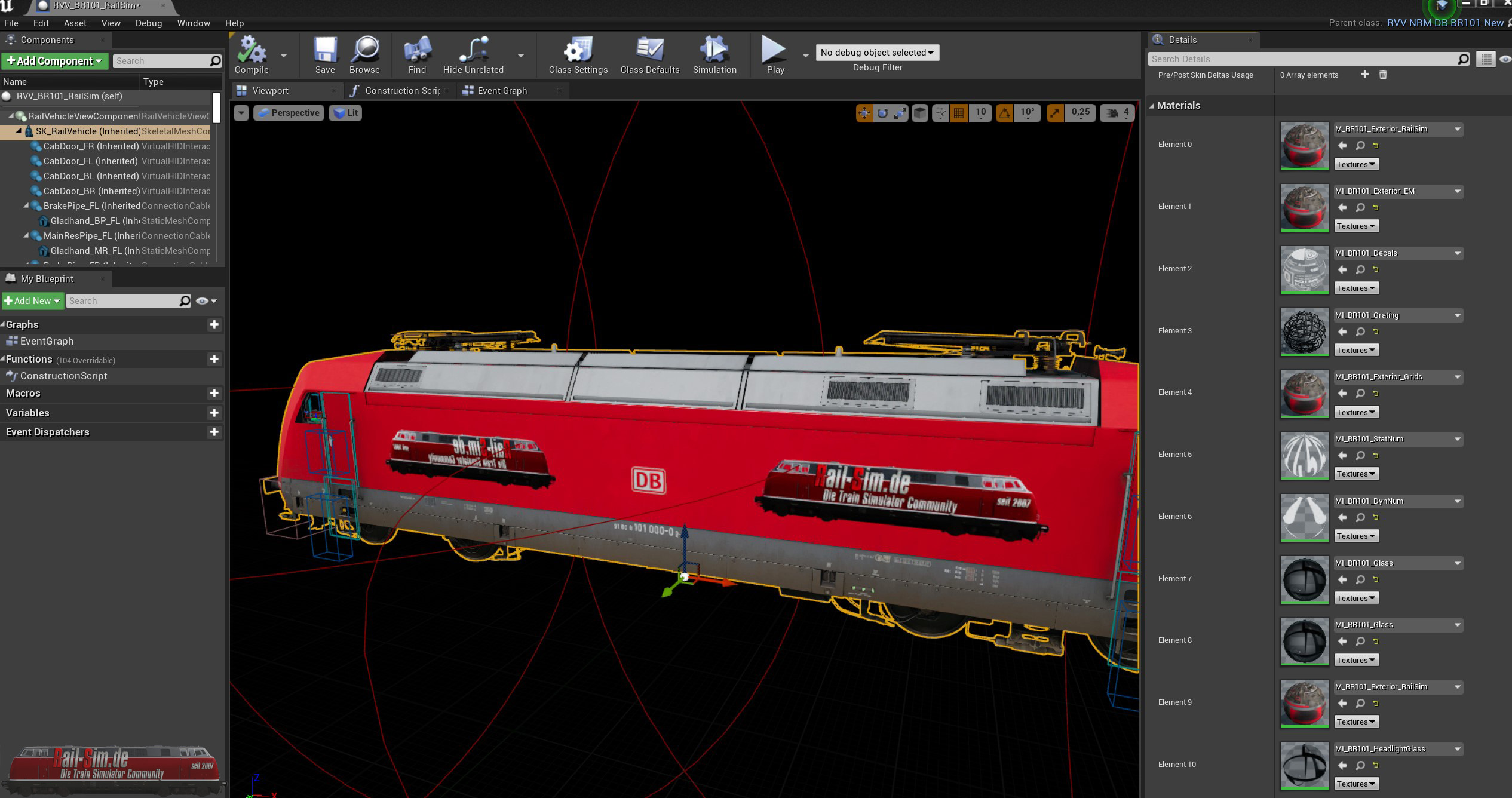
Task: Open scale snap 0,25 dropdown
Action: point(1080,113)
